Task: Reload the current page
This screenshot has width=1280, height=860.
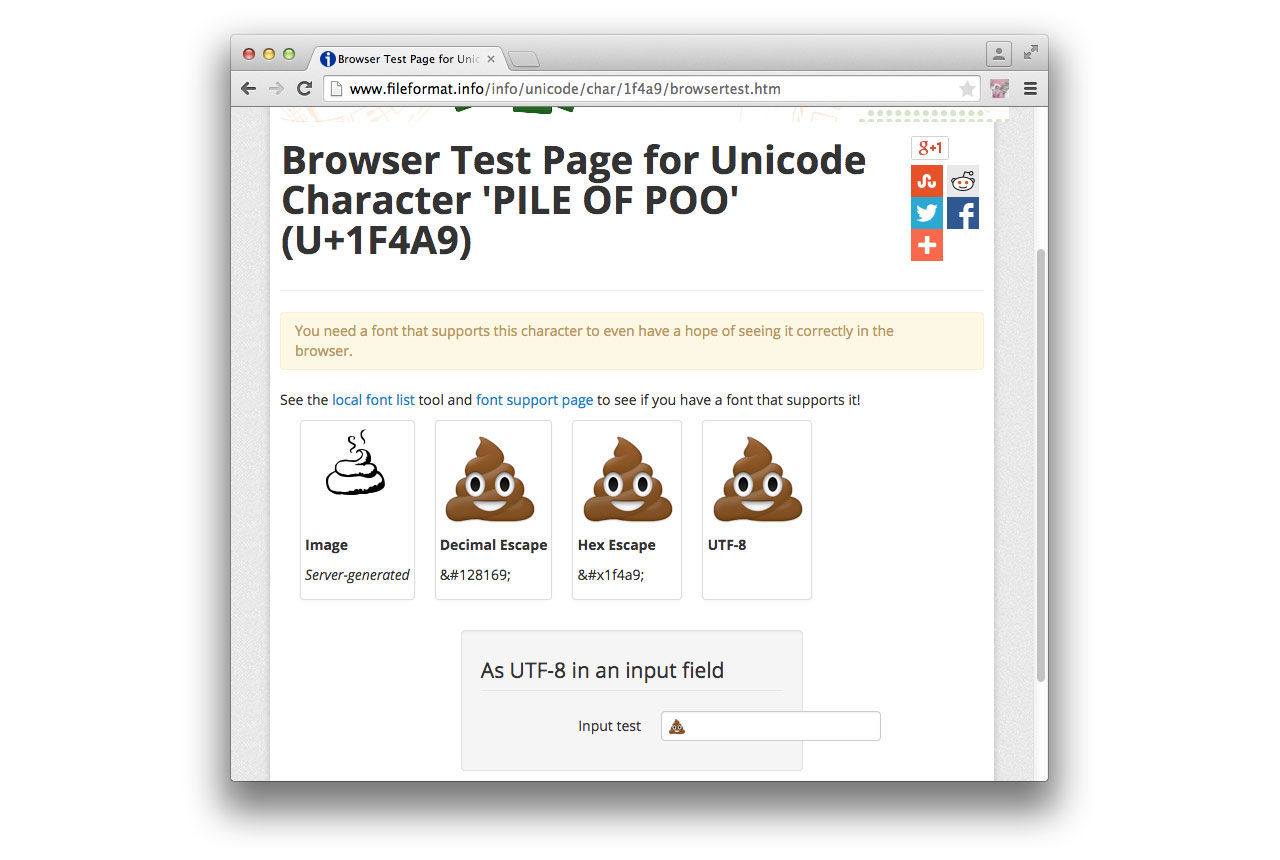Action: coord(304,88)
